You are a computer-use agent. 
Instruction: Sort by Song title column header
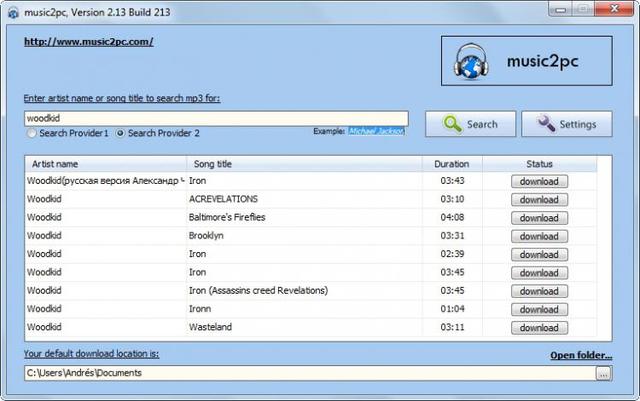(x=304, y=164)
